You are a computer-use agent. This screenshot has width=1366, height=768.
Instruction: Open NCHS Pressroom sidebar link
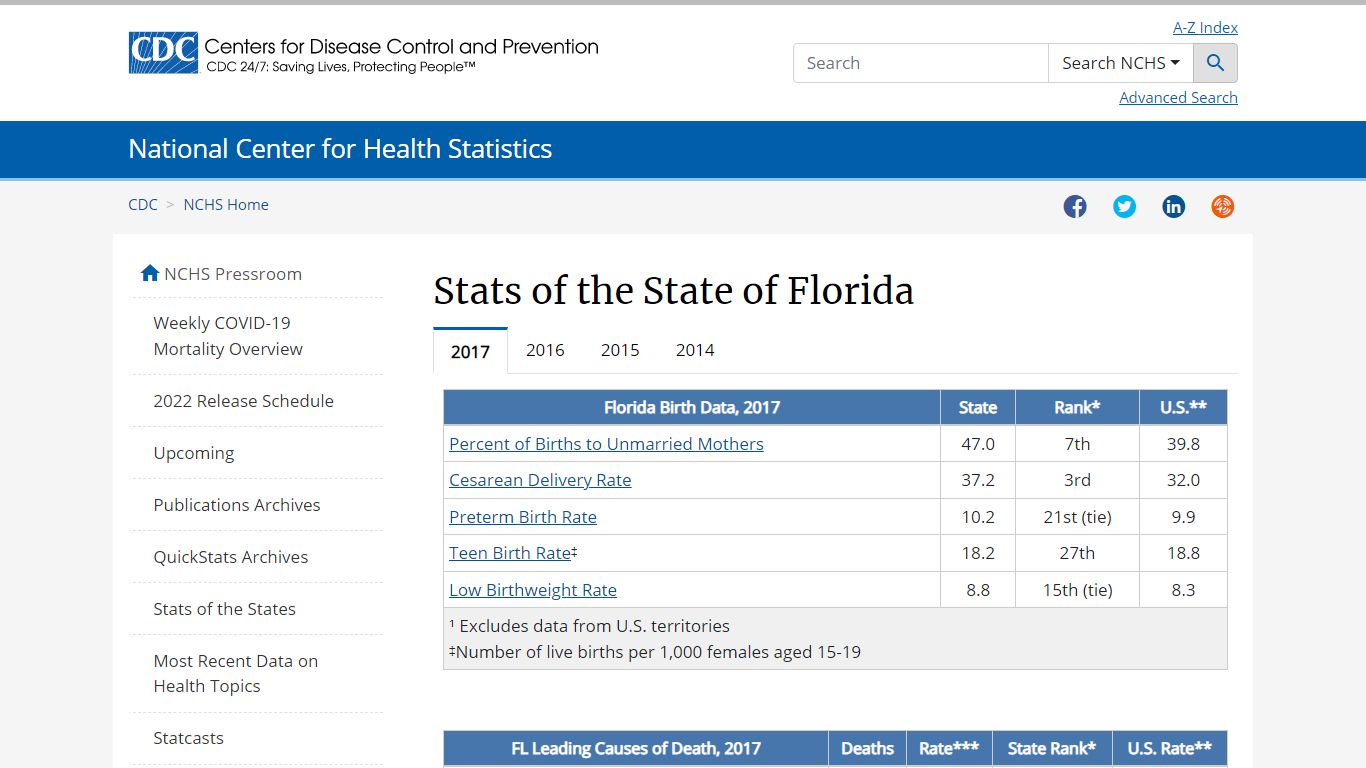233,274
